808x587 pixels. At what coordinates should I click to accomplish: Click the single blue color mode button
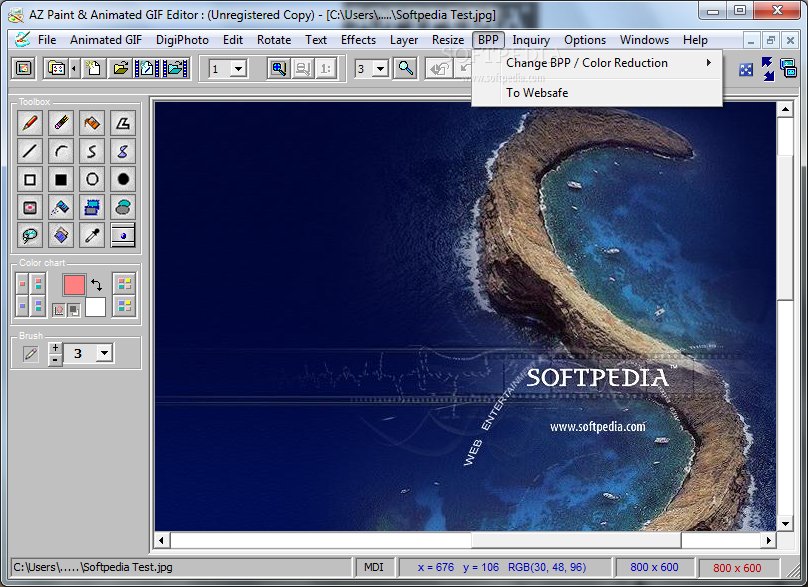click(22, 306)
